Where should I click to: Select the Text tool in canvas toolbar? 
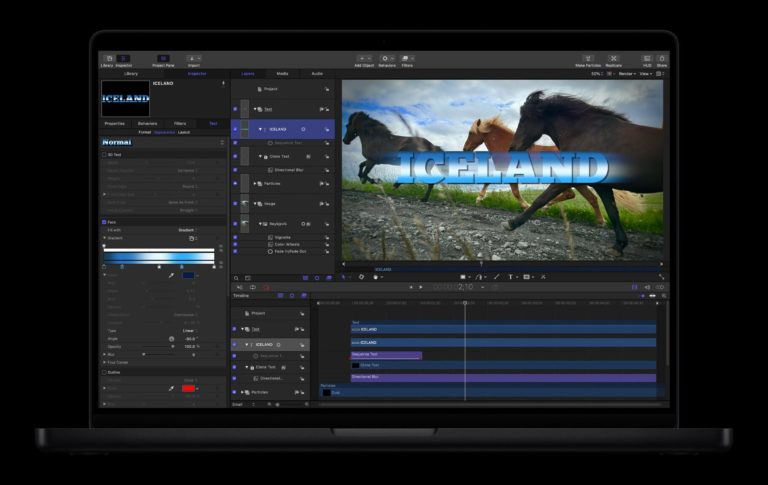510,277
